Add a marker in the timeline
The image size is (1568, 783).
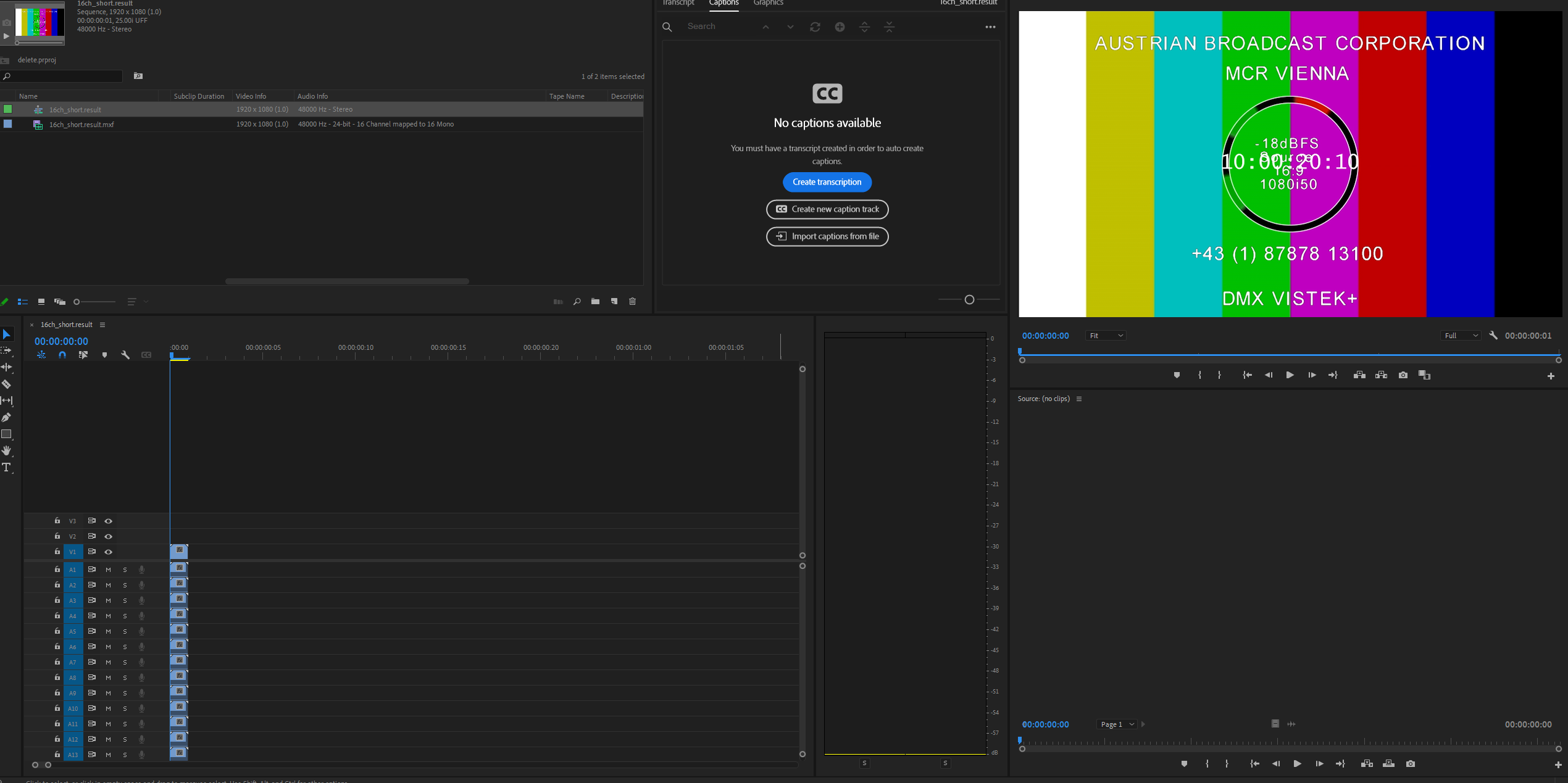tap(104, 355)
